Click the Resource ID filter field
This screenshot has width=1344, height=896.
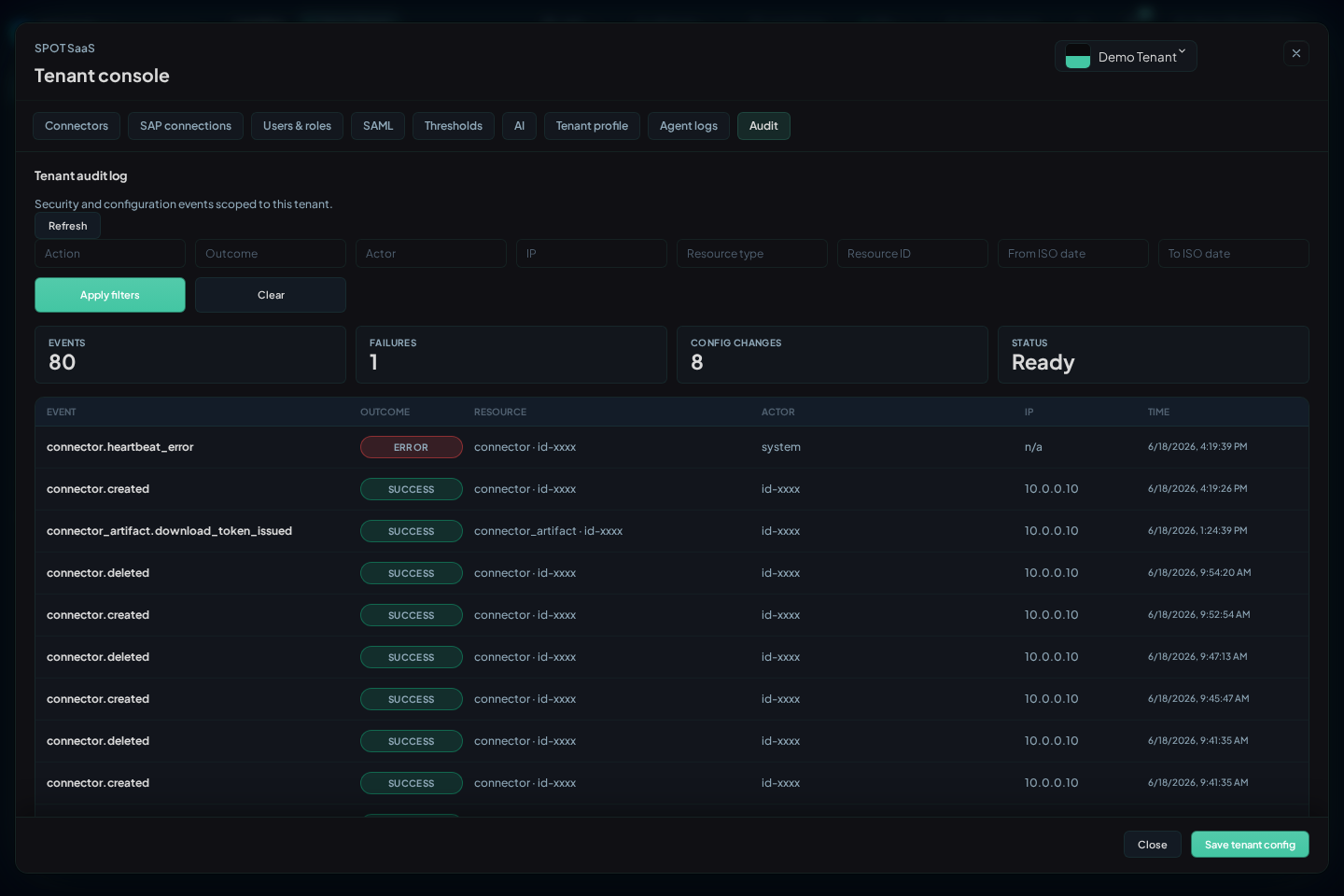[x=913, y=254]
